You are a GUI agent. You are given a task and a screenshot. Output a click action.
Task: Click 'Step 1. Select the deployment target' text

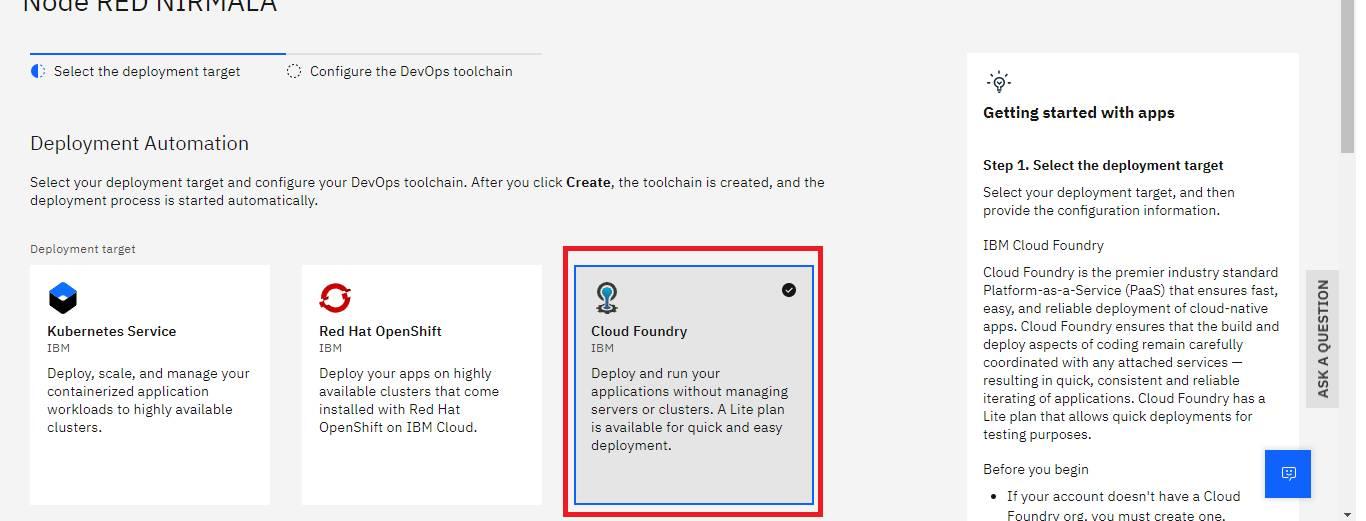[1103, 165]
